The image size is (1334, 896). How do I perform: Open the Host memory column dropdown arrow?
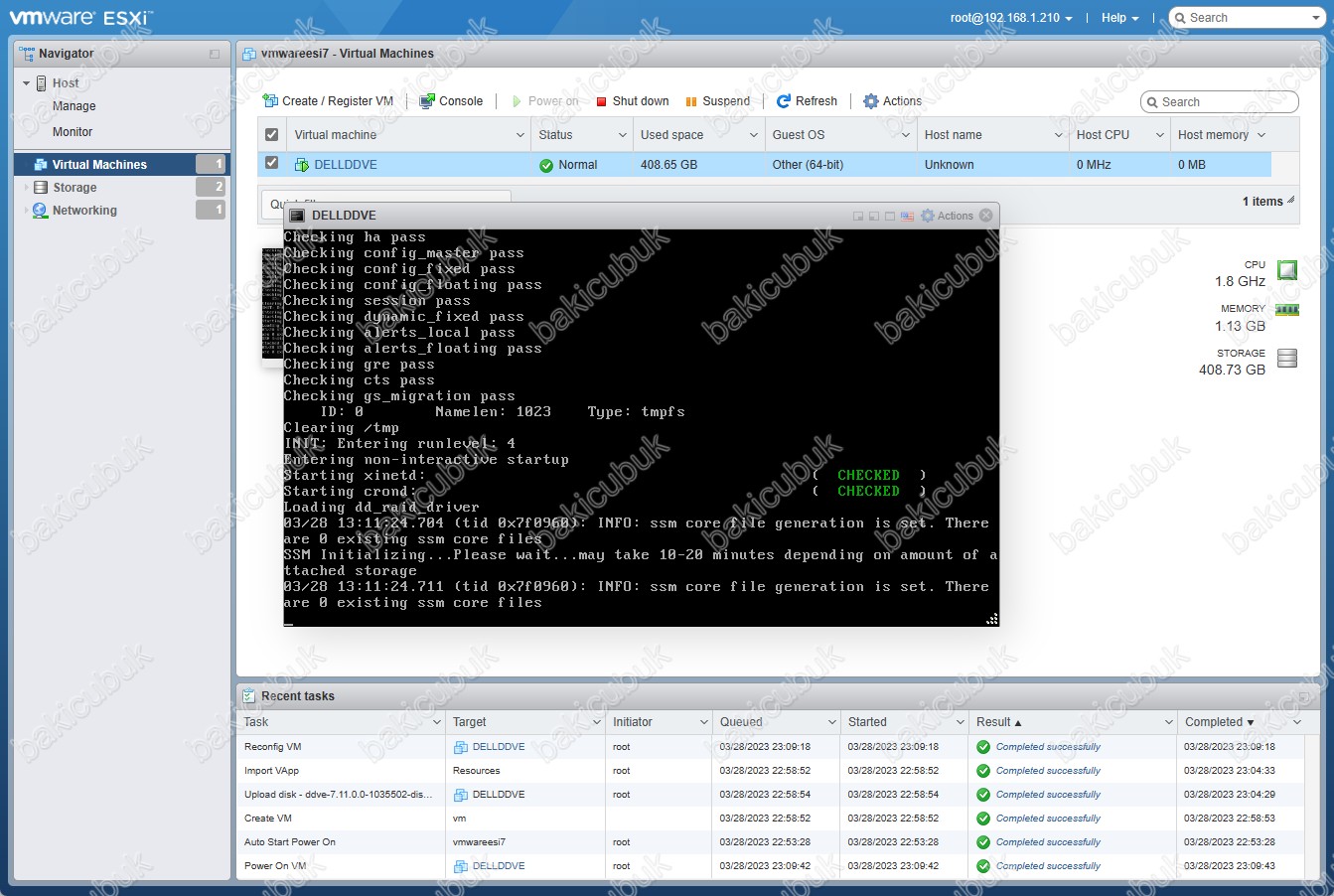tap(1261, 135)
